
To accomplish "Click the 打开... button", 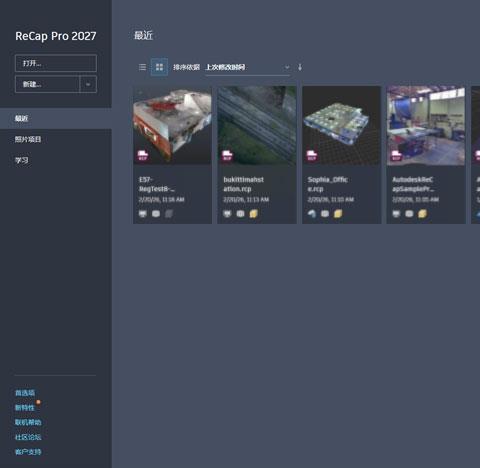I will [x=56, y=63].
